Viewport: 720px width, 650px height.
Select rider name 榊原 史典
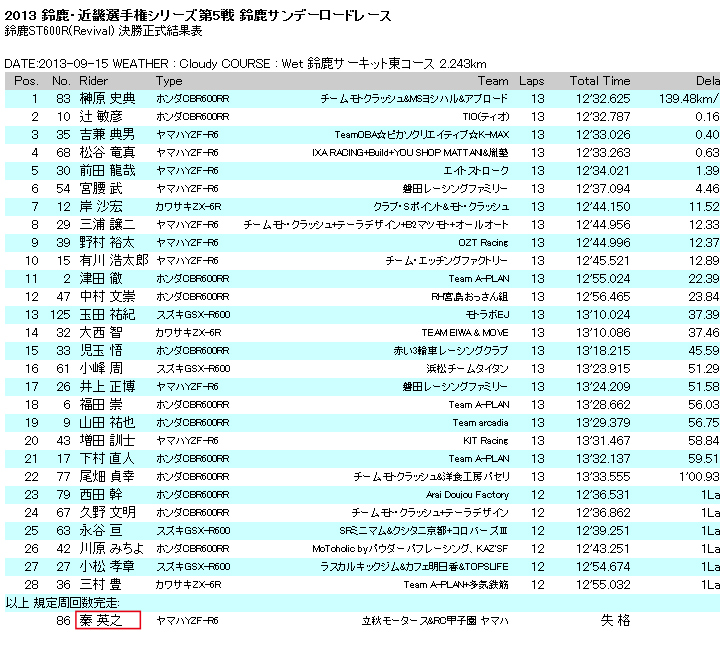coord(107,98)
